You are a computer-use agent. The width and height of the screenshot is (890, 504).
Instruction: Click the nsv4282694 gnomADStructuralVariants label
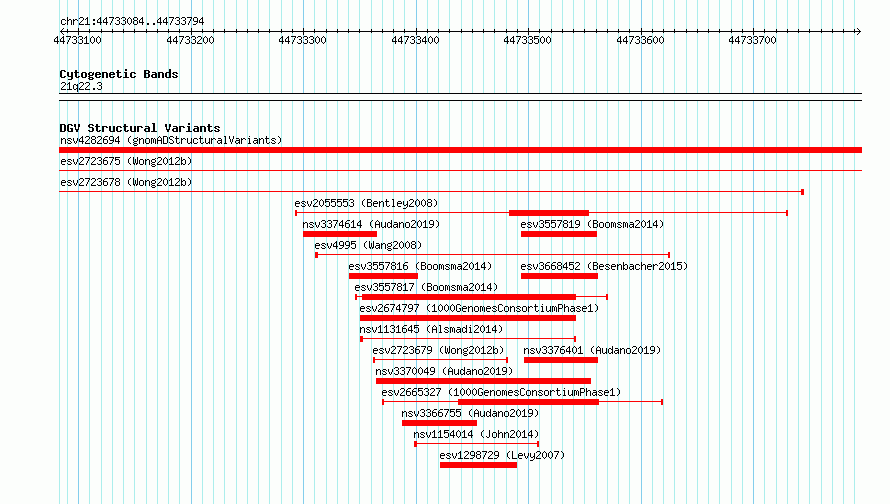171,140
